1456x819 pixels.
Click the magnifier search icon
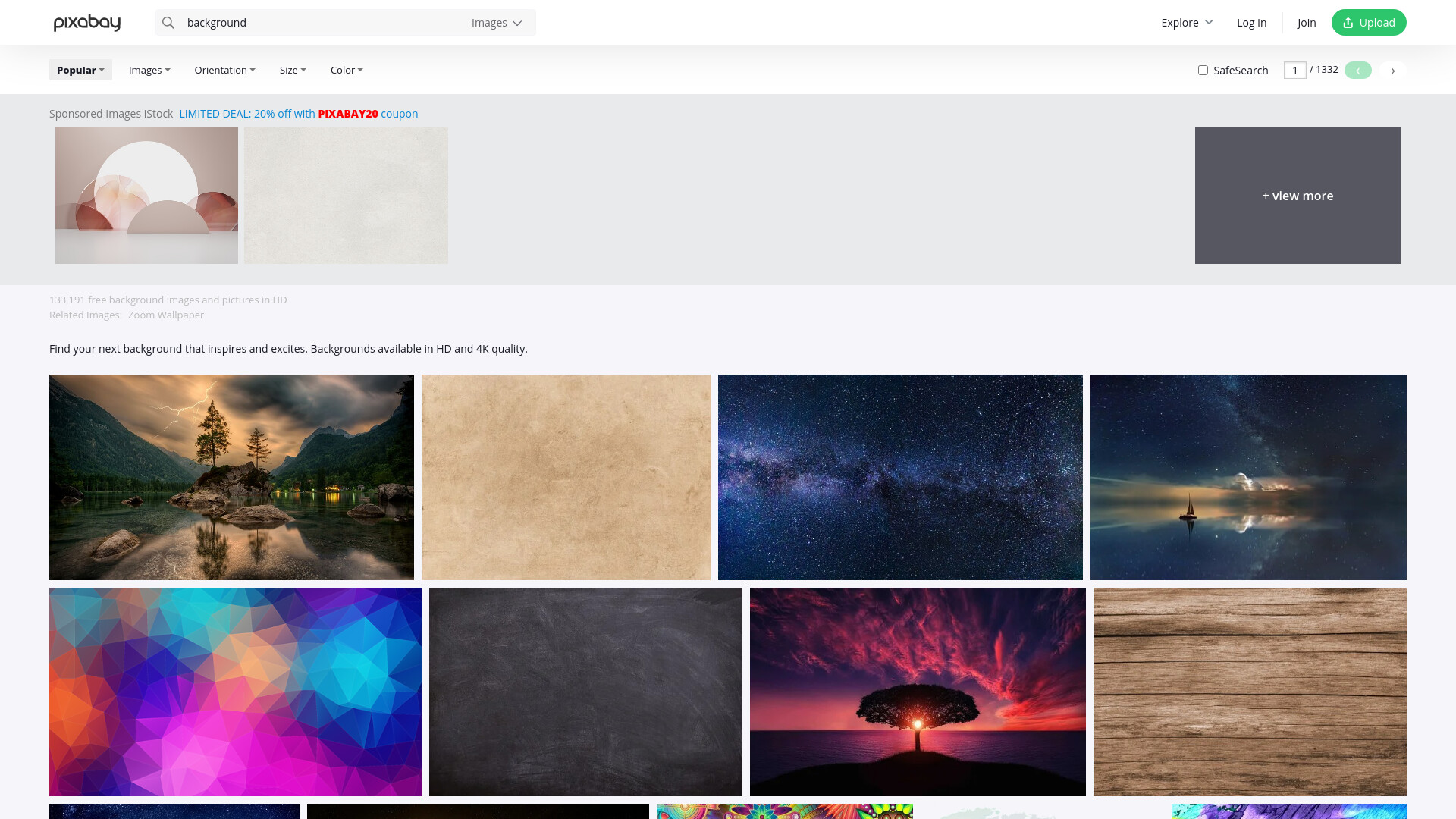coord(168,23)
